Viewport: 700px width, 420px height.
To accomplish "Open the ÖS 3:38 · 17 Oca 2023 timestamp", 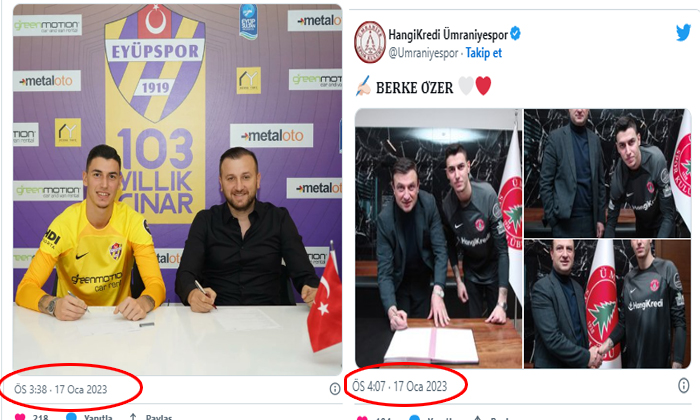I will point(61,390).
